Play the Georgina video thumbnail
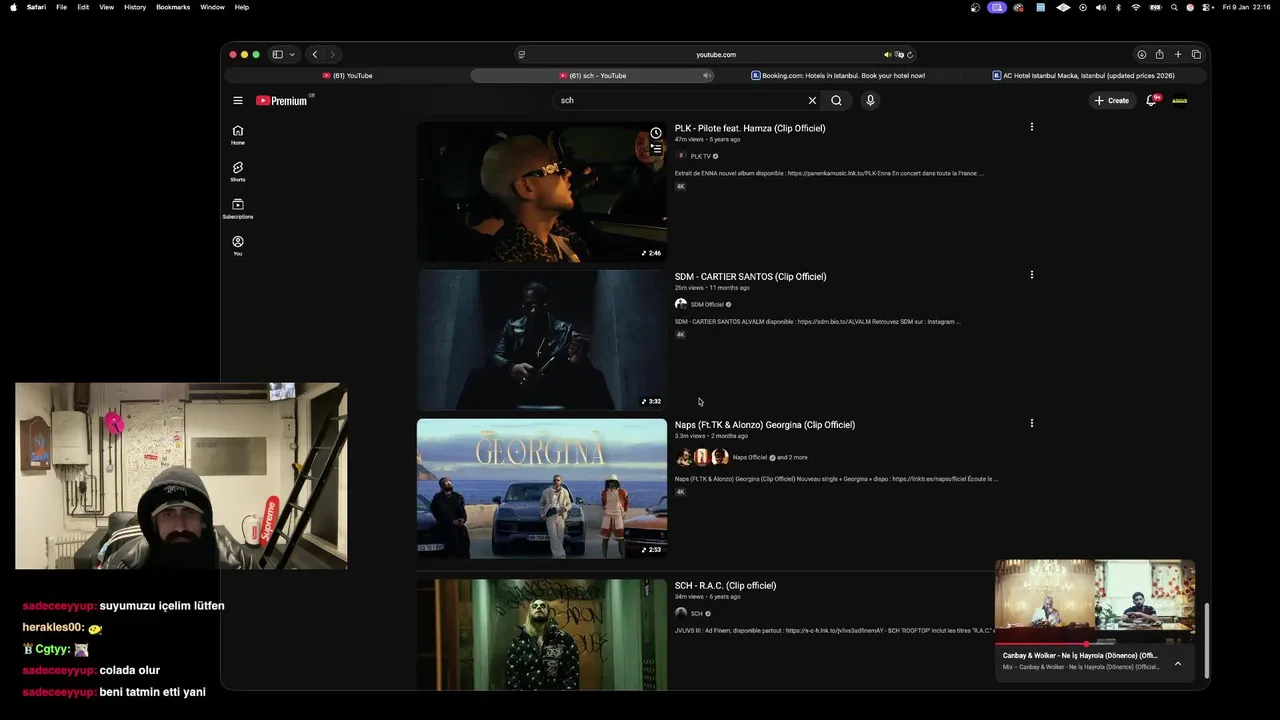Viewport: 1280px width, 720px height. [542, 488]
